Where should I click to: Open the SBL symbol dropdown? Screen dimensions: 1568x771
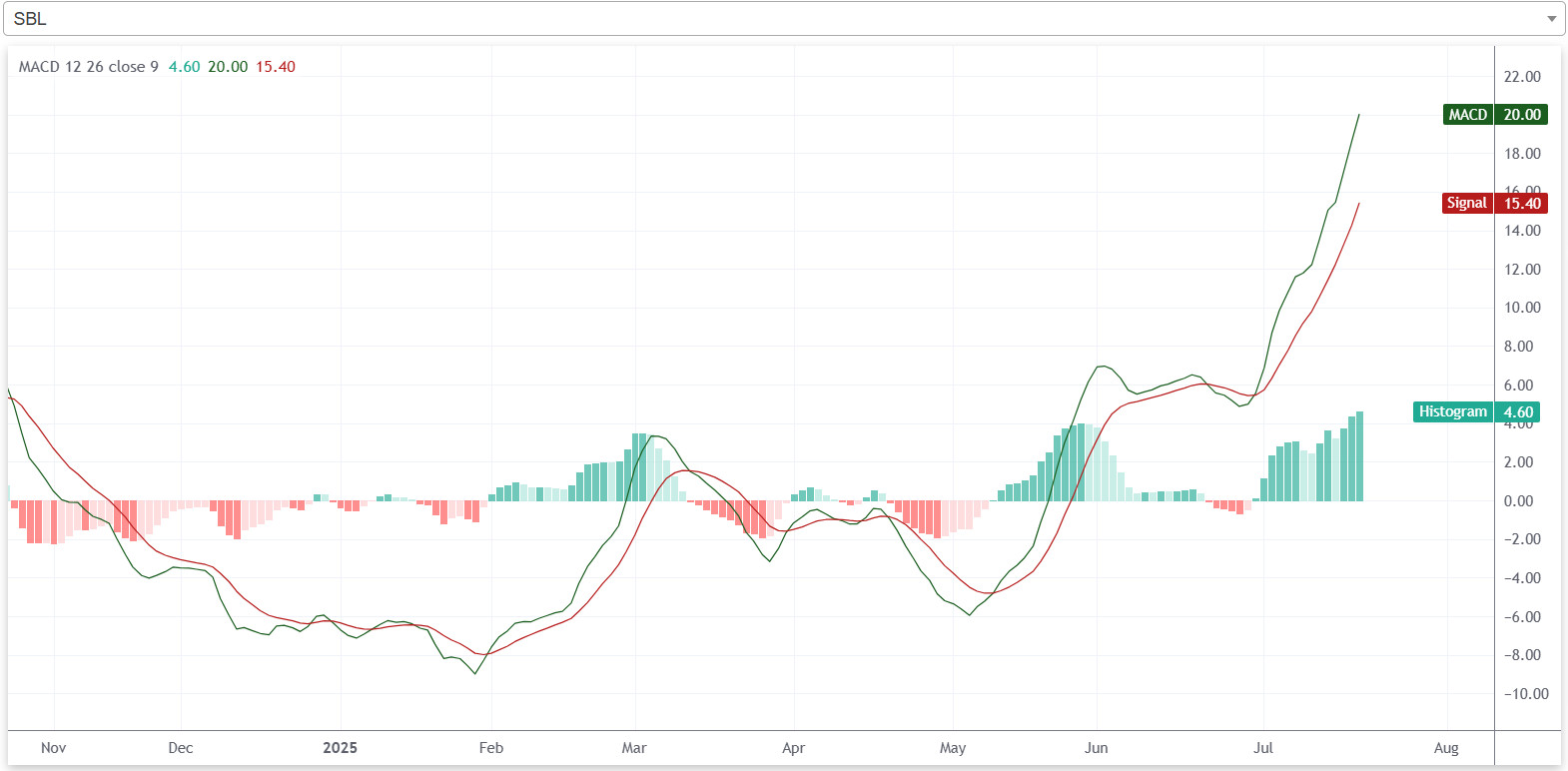pyautogui.click(x=784, y=19)
